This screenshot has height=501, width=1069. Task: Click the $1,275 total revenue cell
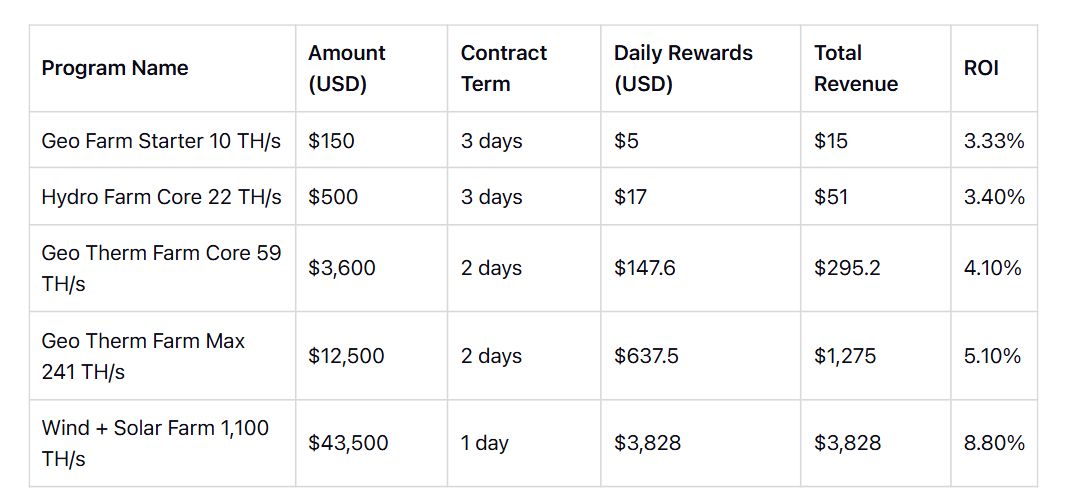pyautogui.click(x=845, y=356)
